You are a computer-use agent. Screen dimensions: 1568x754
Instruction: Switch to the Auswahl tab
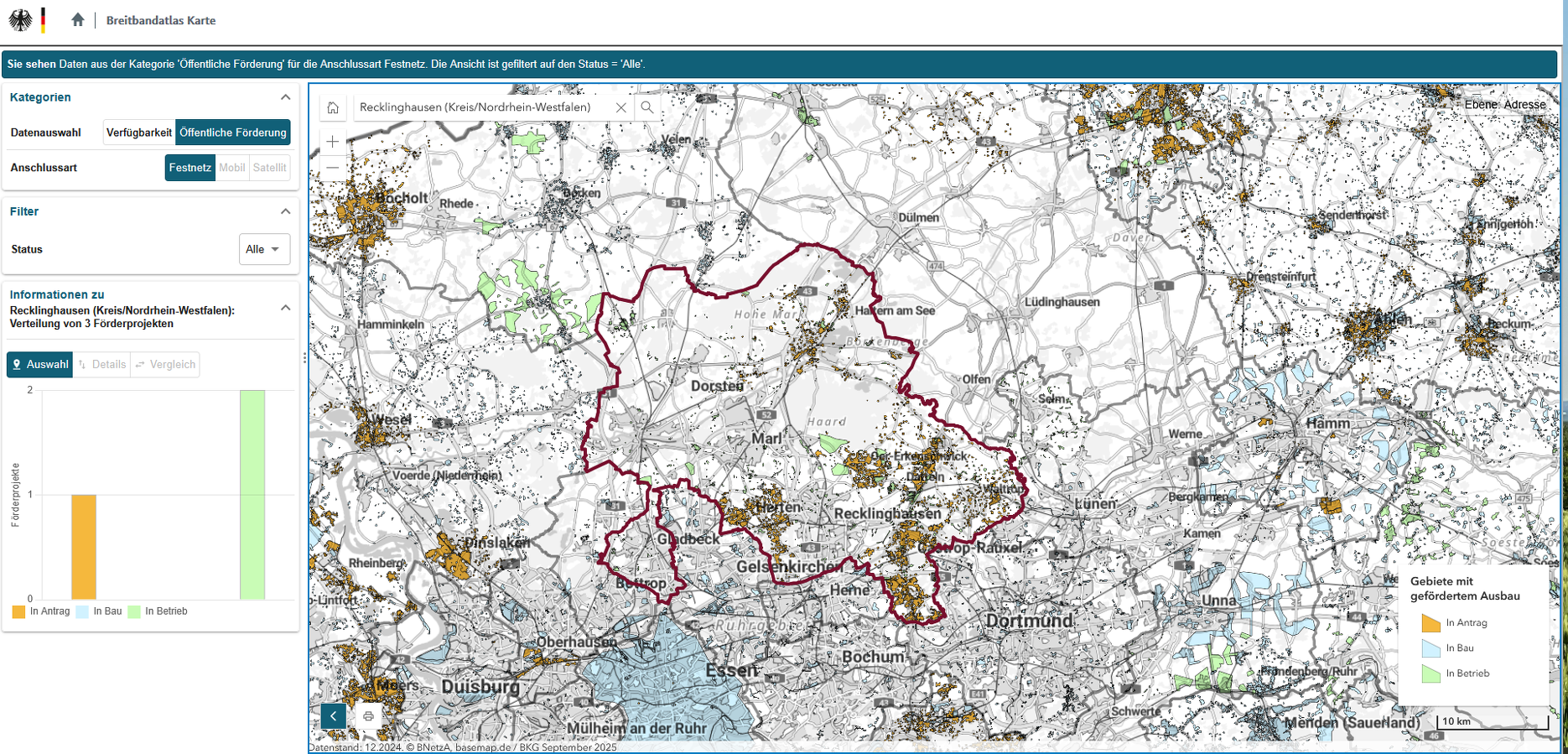click(x=39, y=365)
